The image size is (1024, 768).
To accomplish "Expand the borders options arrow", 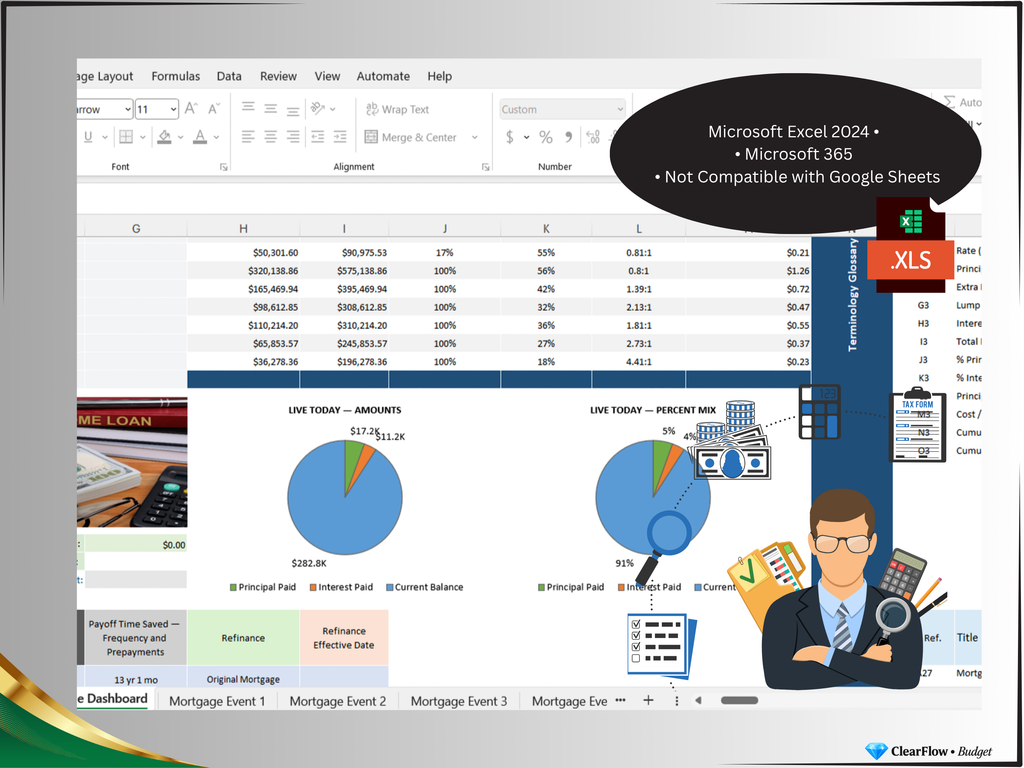I will coord(142,137).
